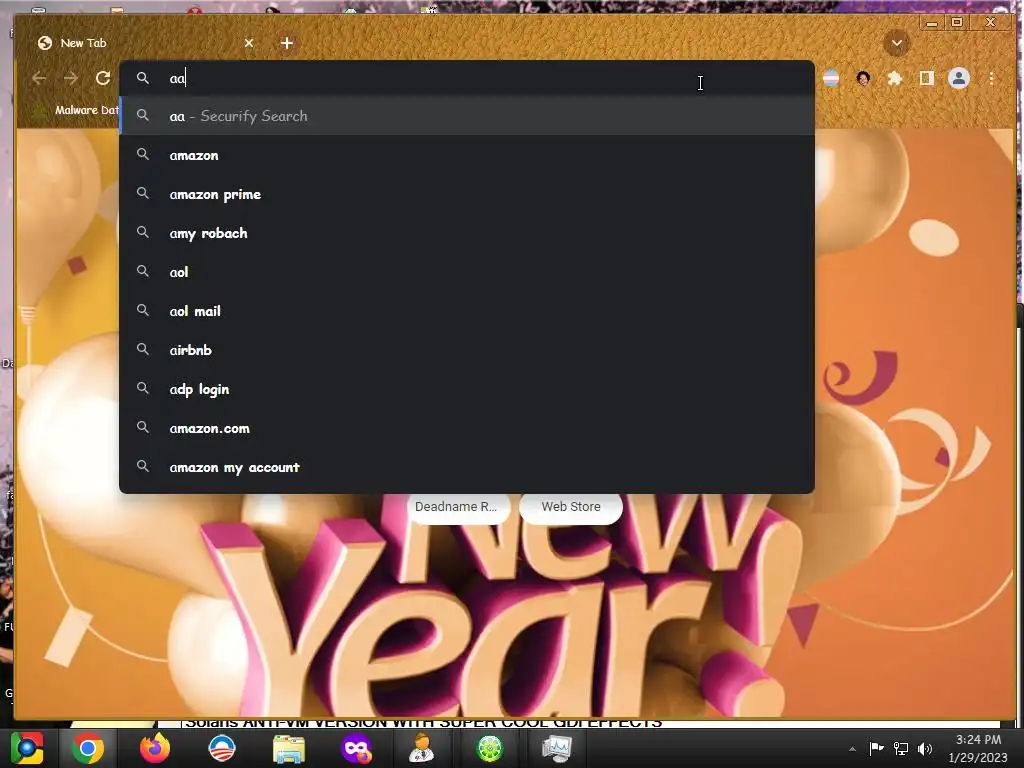Open a new tab with plus button
The width and height of the screenshot is (1024, 768).
(287, 43)
